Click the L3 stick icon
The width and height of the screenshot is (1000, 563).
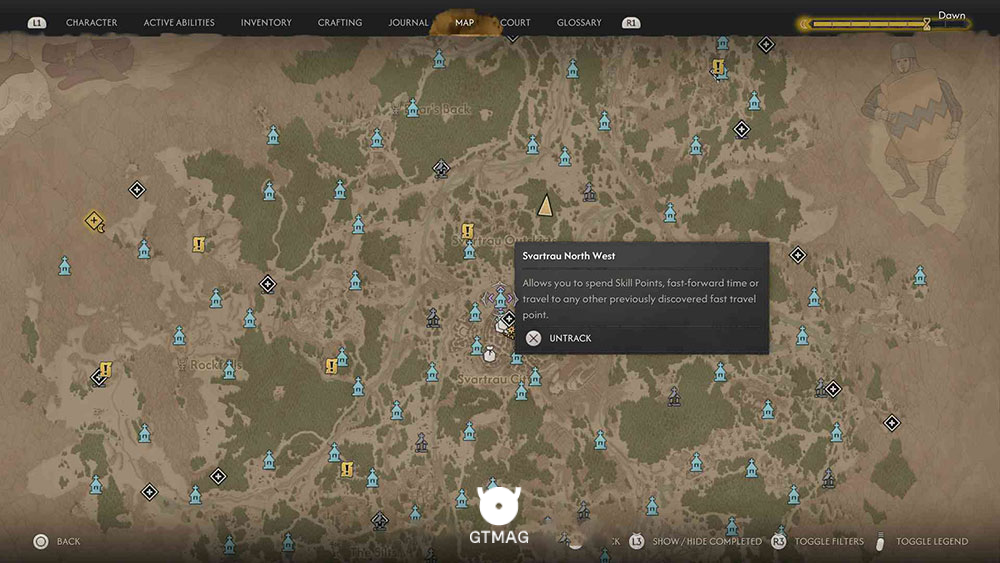(x=636, y=541)
